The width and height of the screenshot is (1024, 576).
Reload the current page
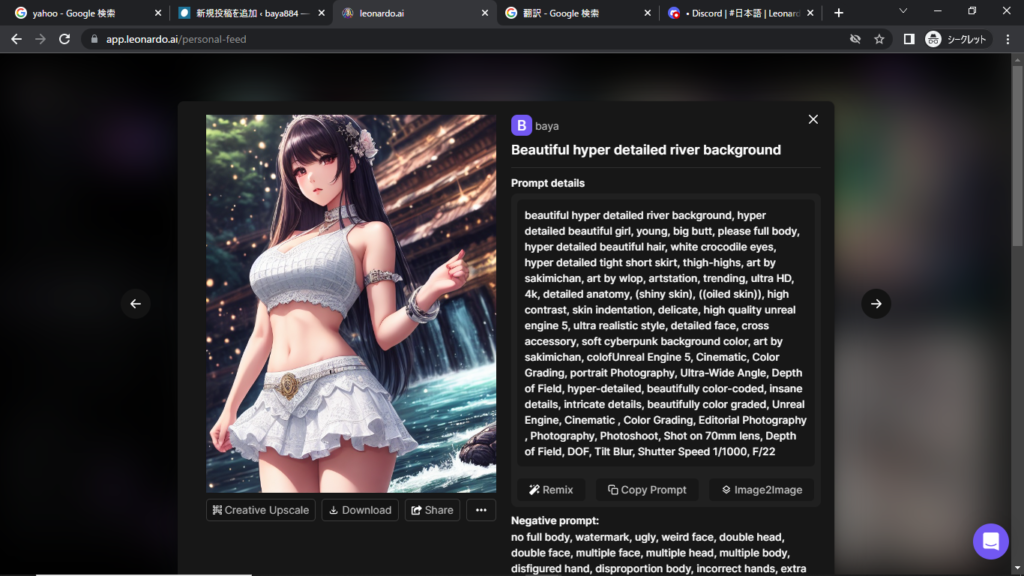(65, 39)
